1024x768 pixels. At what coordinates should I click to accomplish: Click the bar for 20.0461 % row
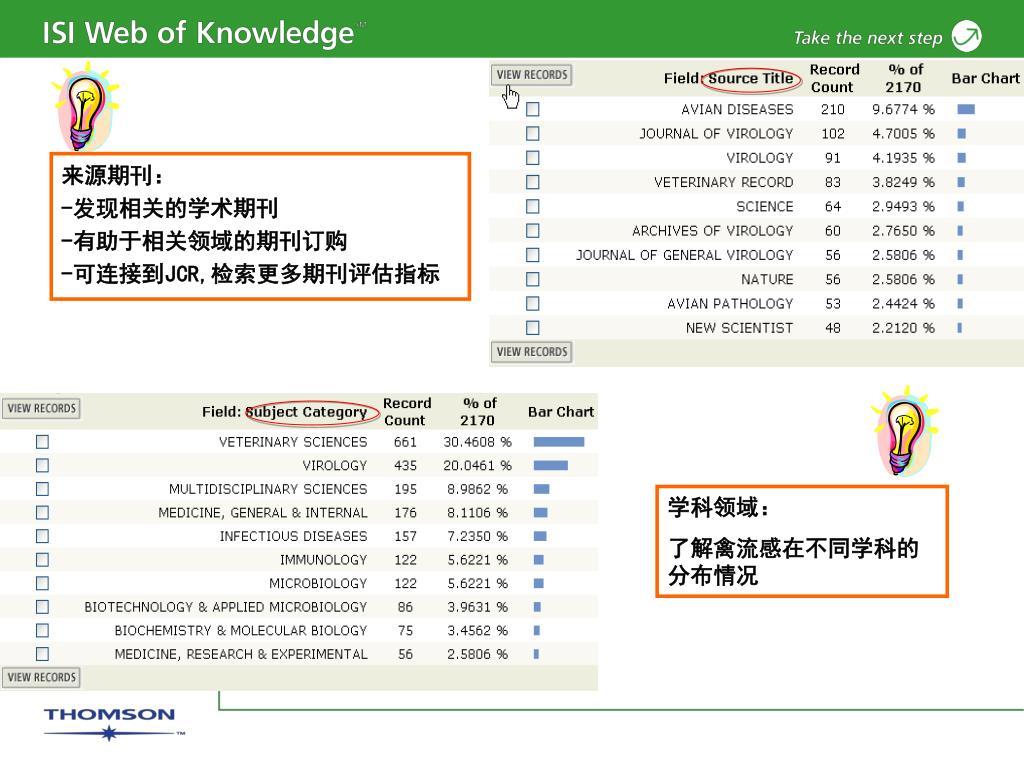pyautogui.click(x=551, y=466)
